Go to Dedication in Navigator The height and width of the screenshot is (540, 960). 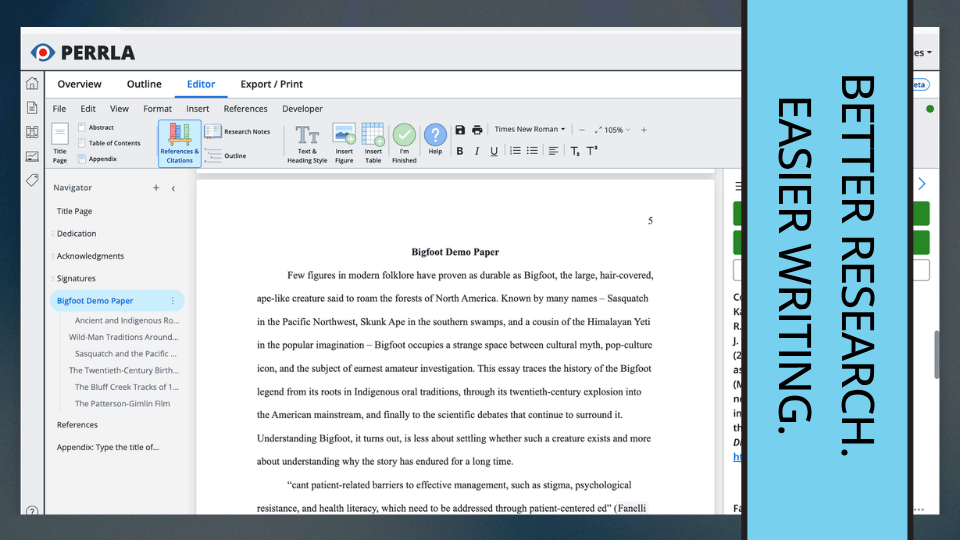tap(77, 234)
